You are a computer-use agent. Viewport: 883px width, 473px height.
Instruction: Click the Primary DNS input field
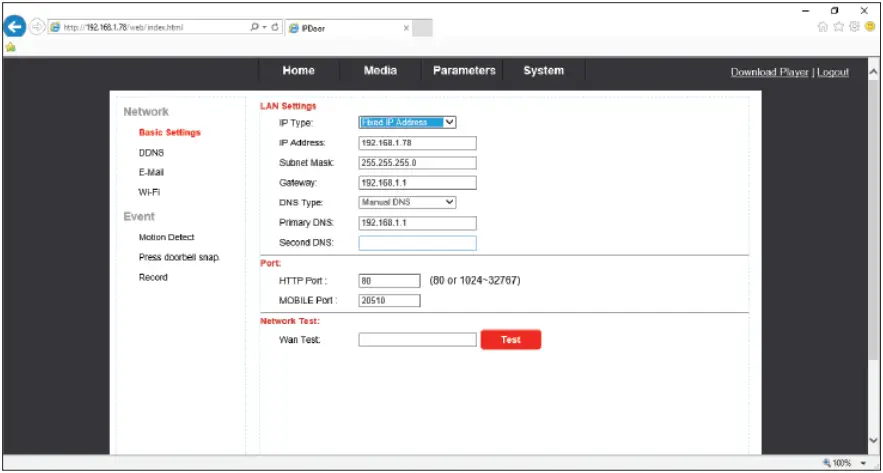pos(417,223)
